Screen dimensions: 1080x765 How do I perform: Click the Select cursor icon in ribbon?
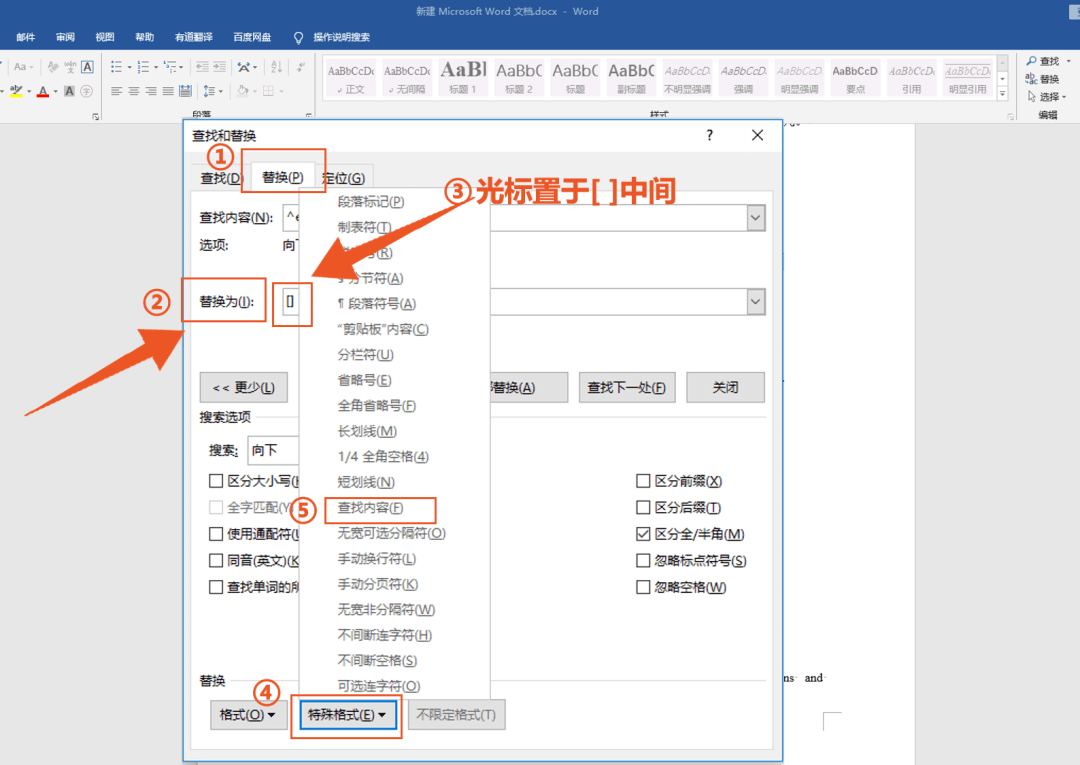(x=1031, y=96)
